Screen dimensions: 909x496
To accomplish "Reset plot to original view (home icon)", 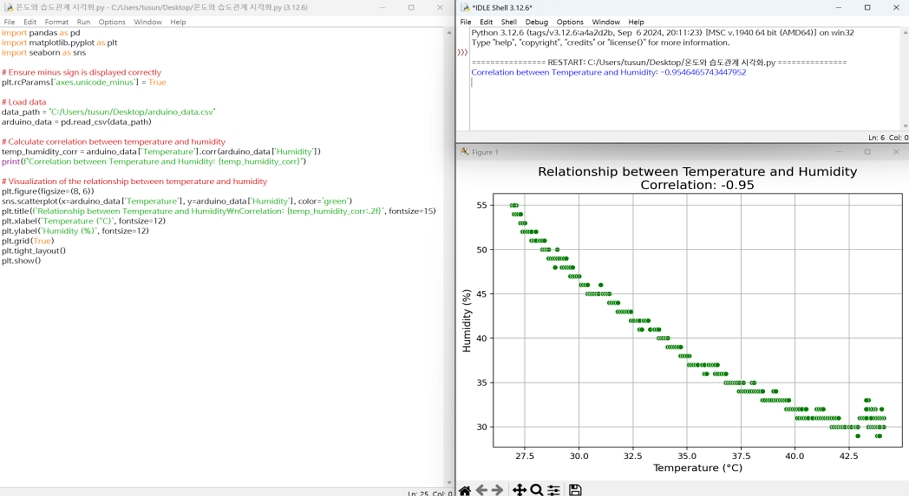I will 465,490.
